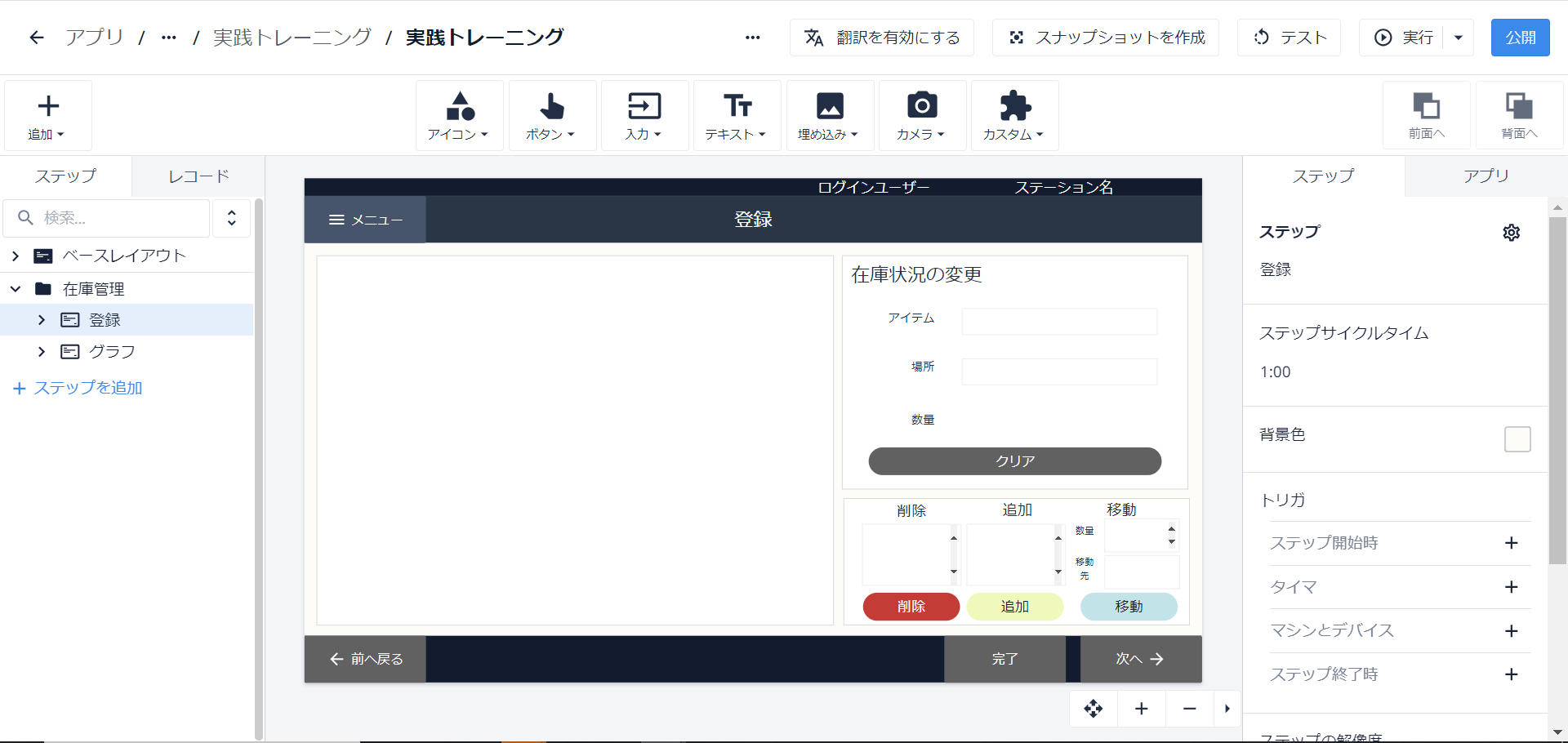Click the メニュー hamburger button on canvas
This screenshot has height=743, width=1568.
[365, 220]
